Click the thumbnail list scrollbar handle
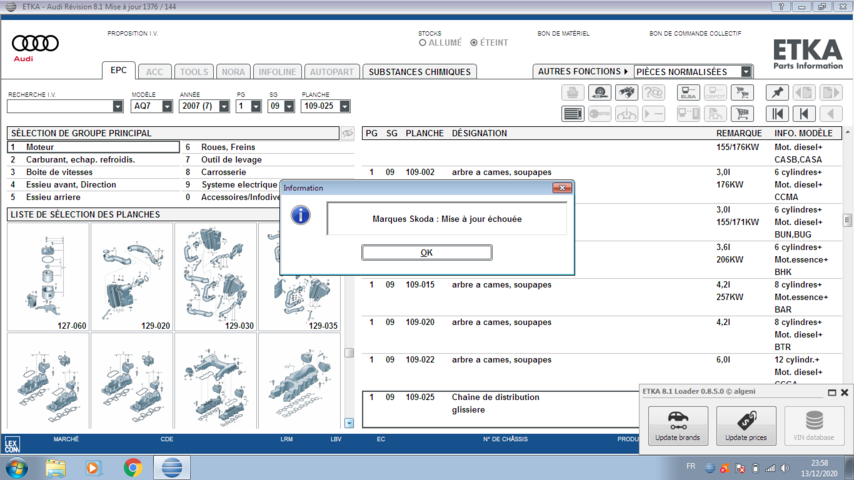Image resolution: width=854 pixels, height=480 pixels. (x=349, y=353)
